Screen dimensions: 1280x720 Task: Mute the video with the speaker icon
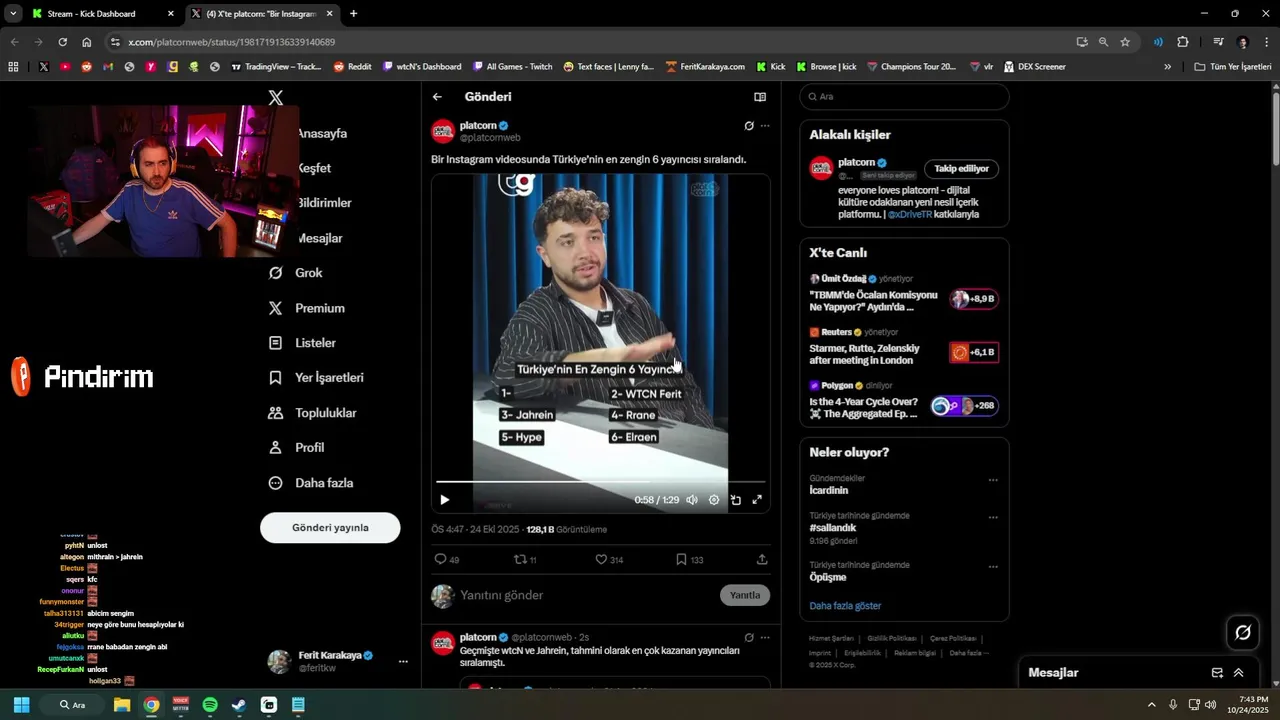click(x=691, y=500)
